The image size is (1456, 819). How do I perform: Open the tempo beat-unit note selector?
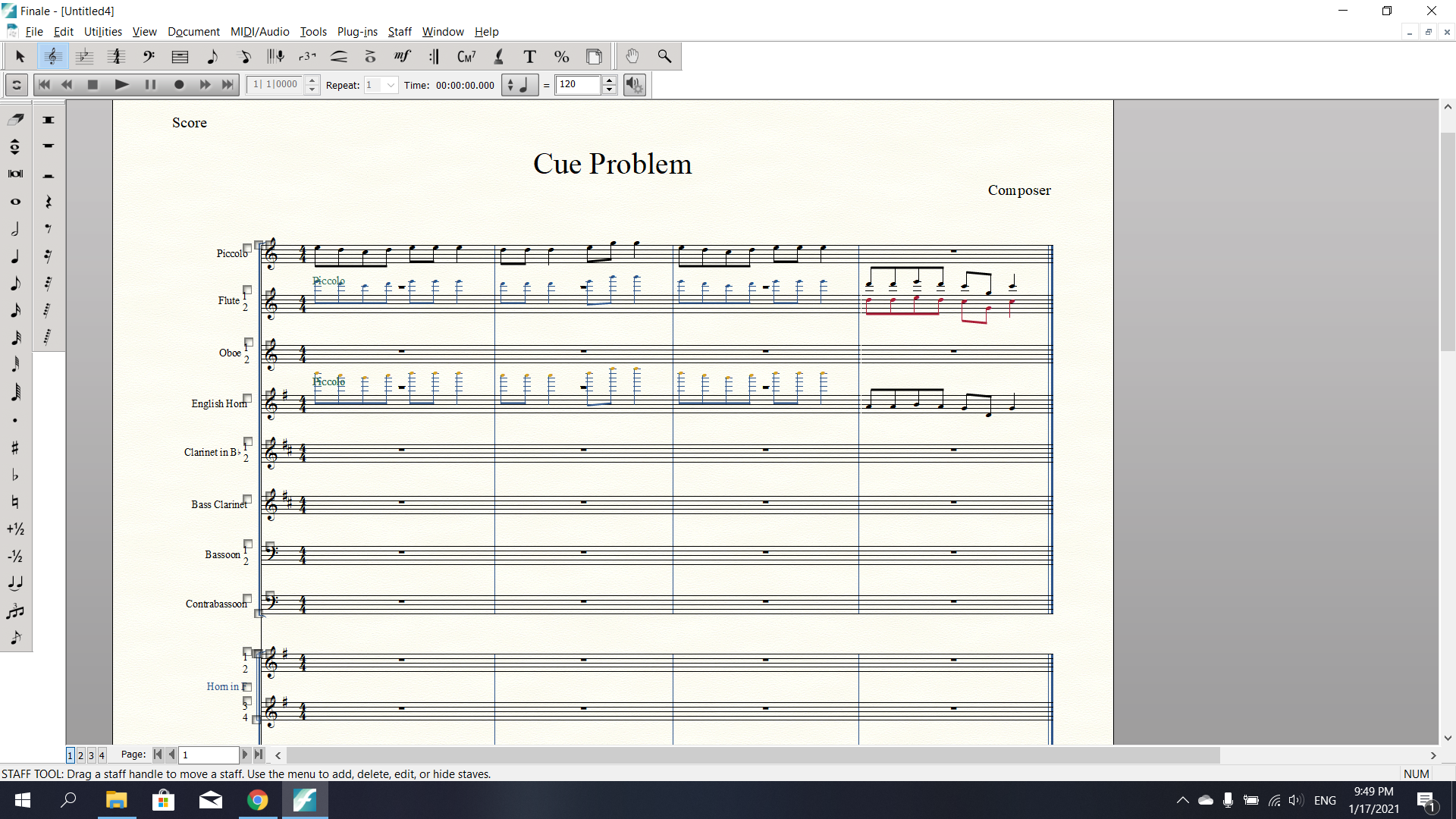pyautogui.click(x=520, y=85)
